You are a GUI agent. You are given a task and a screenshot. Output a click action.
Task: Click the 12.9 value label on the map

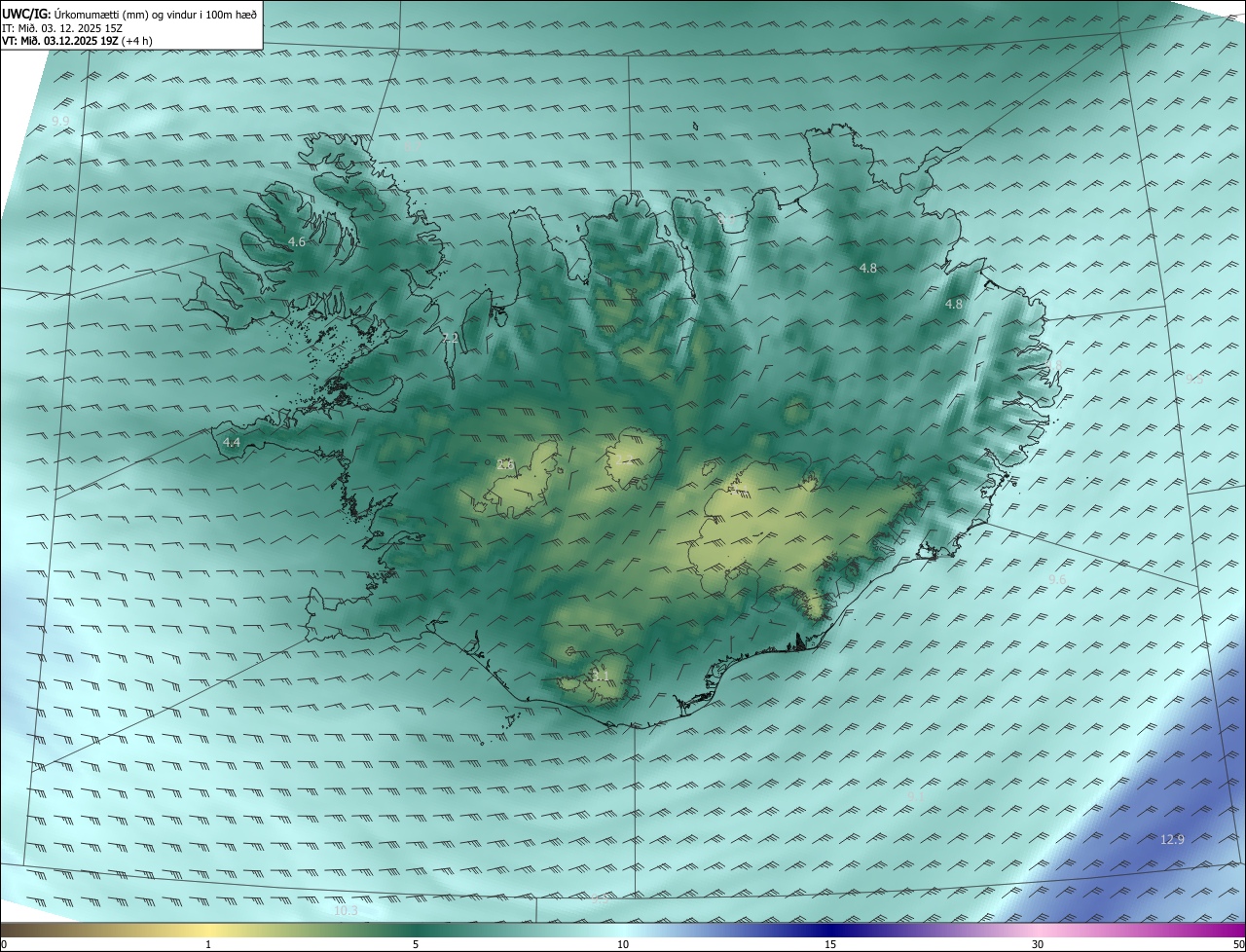pyautogui.click(x=1173, y=839)
